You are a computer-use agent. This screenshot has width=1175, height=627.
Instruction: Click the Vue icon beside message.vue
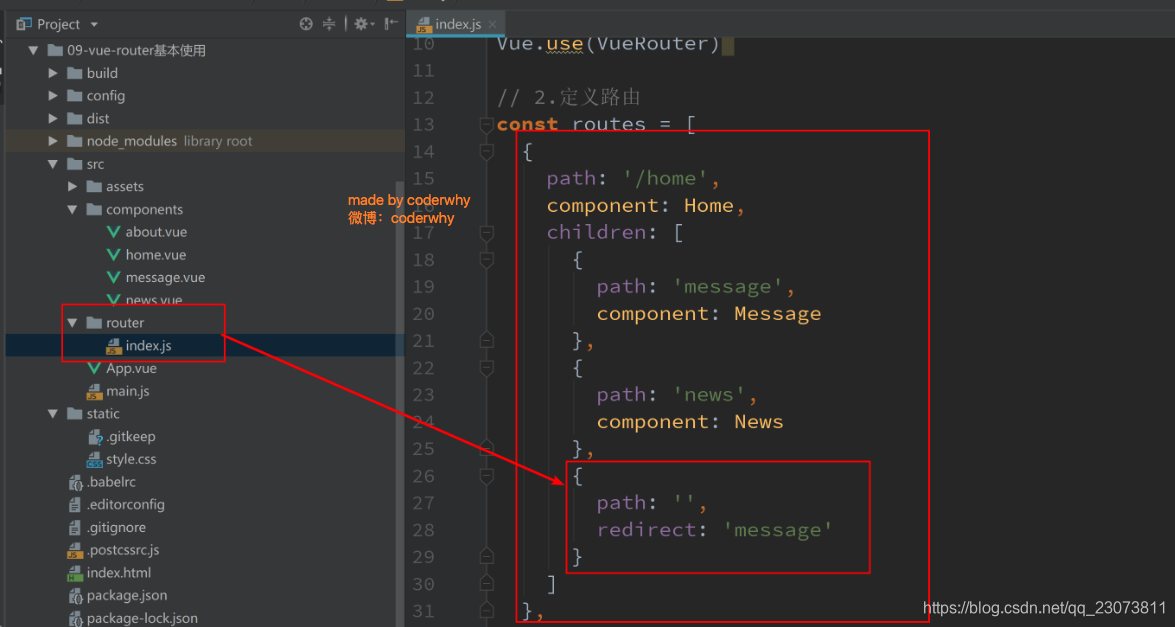click(113, 277)
